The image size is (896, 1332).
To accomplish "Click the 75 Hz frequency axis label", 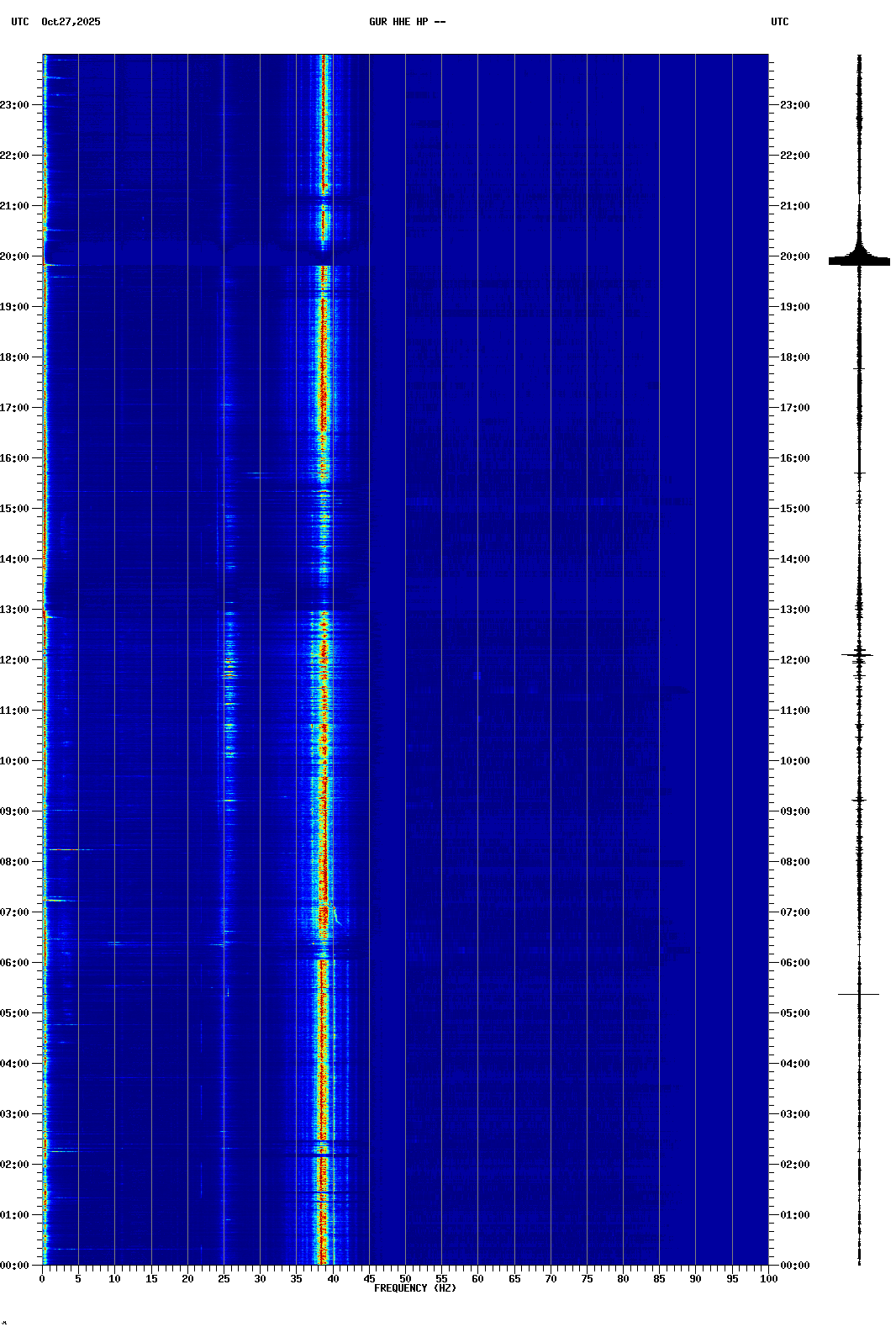I will point(587,1279).
